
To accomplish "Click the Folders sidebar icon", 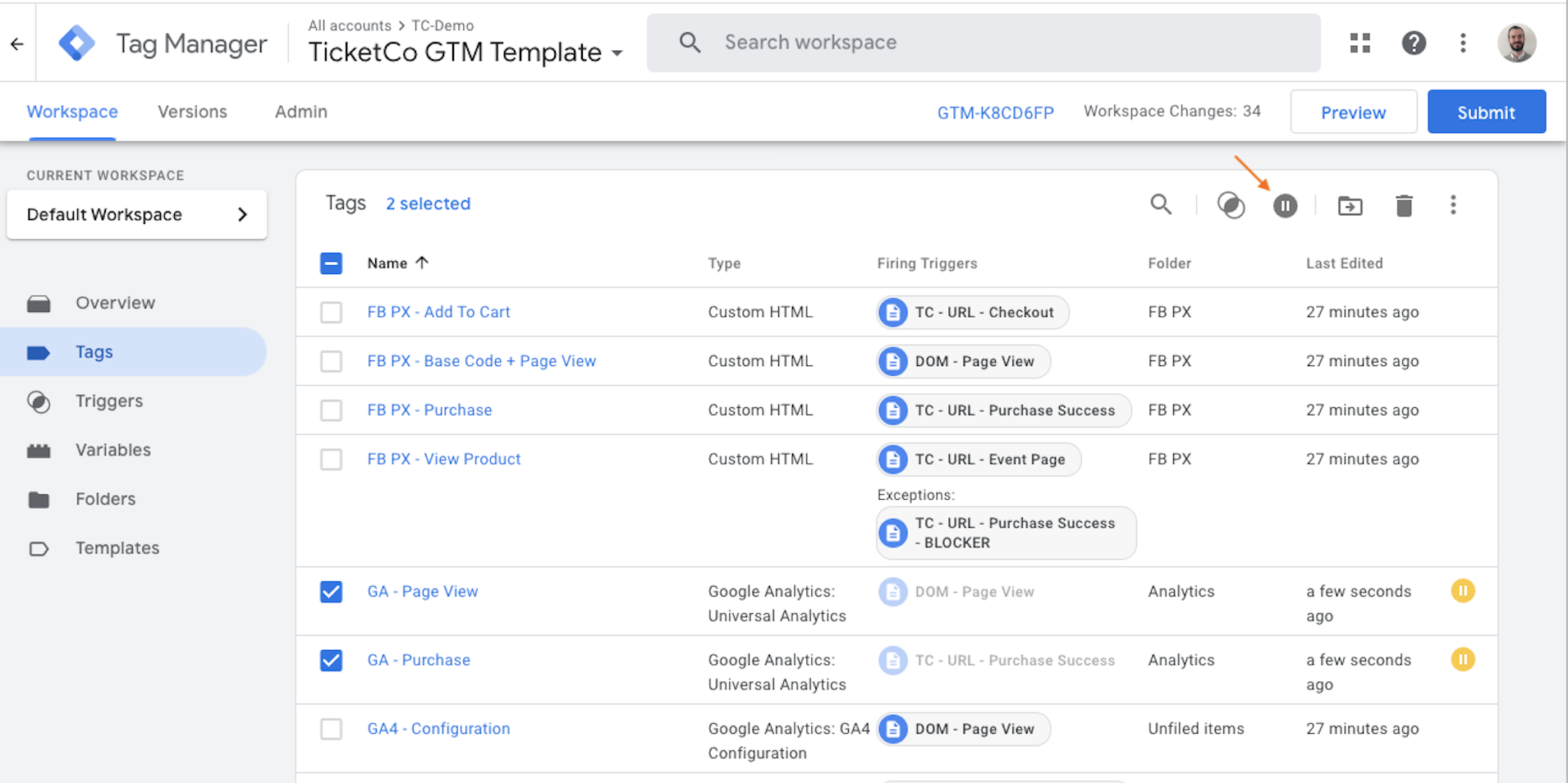I will point(39,500).
